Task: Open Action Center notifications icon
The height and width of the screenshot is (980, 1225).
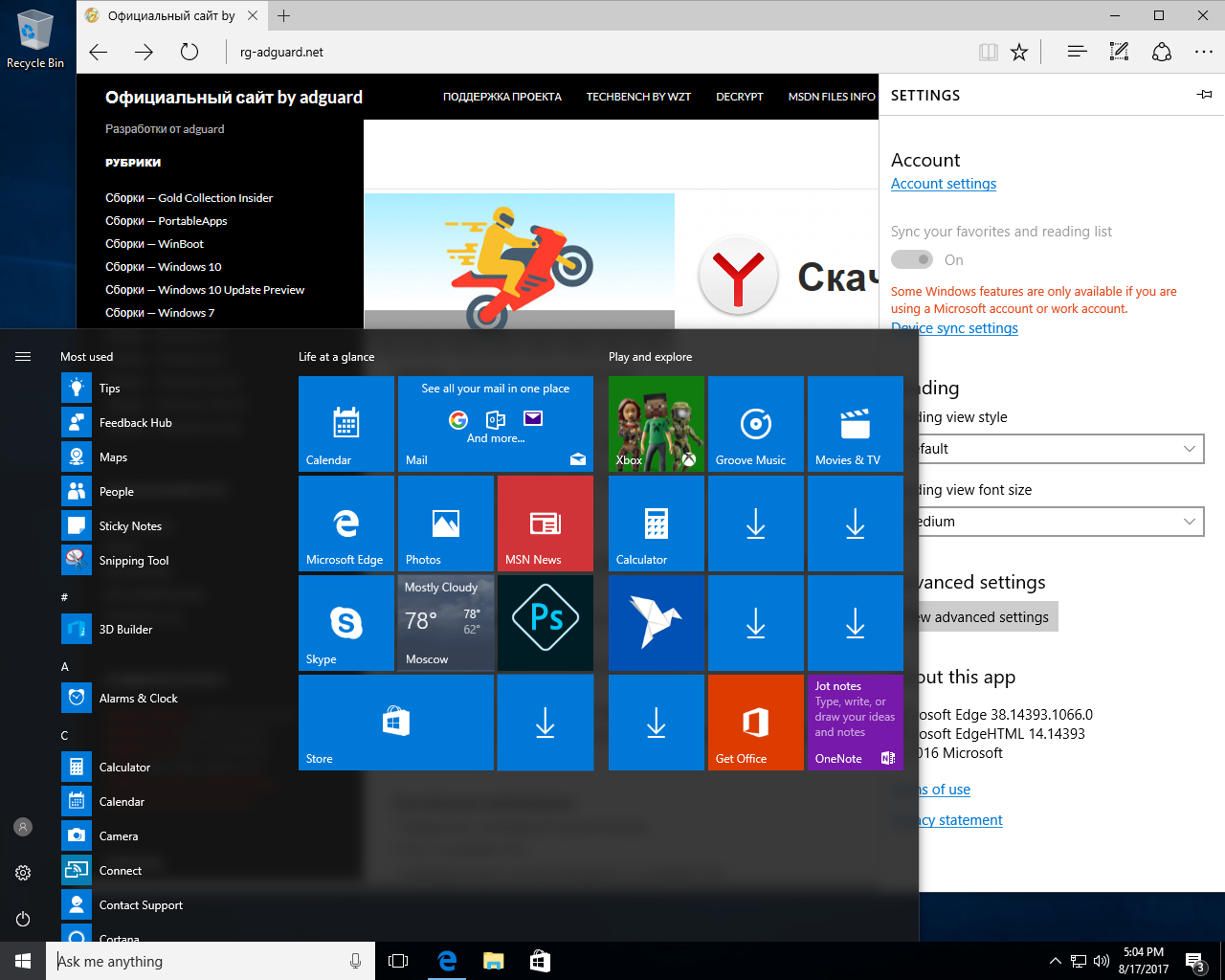Action: pos(1195,961)
